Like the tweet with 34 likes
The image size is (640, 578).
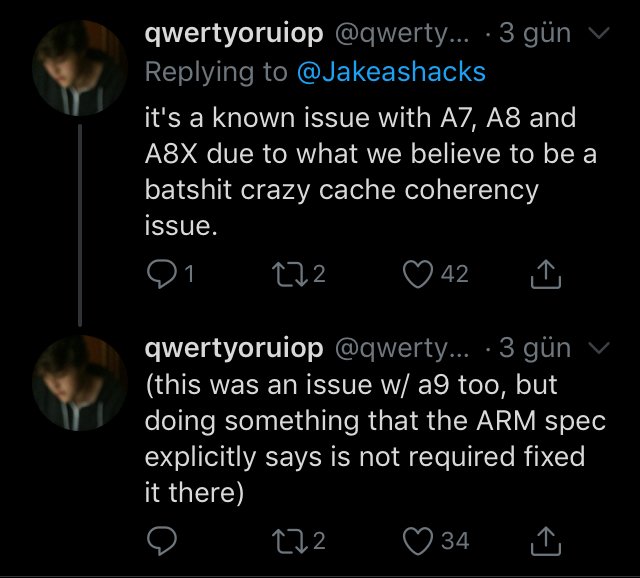pos(421,541)
